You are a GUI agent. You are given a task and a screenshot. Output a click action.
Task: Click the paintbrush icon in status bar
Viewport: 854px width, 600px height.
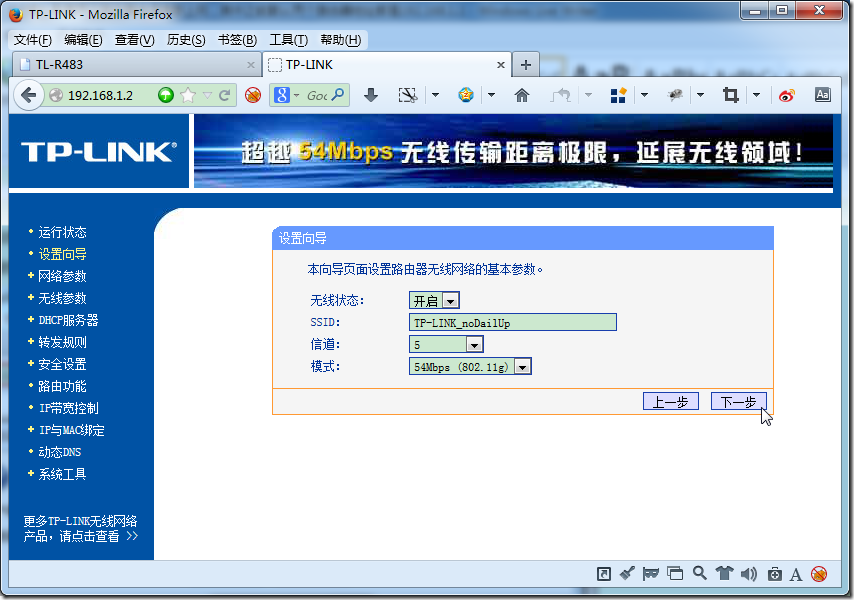point(627,573)
